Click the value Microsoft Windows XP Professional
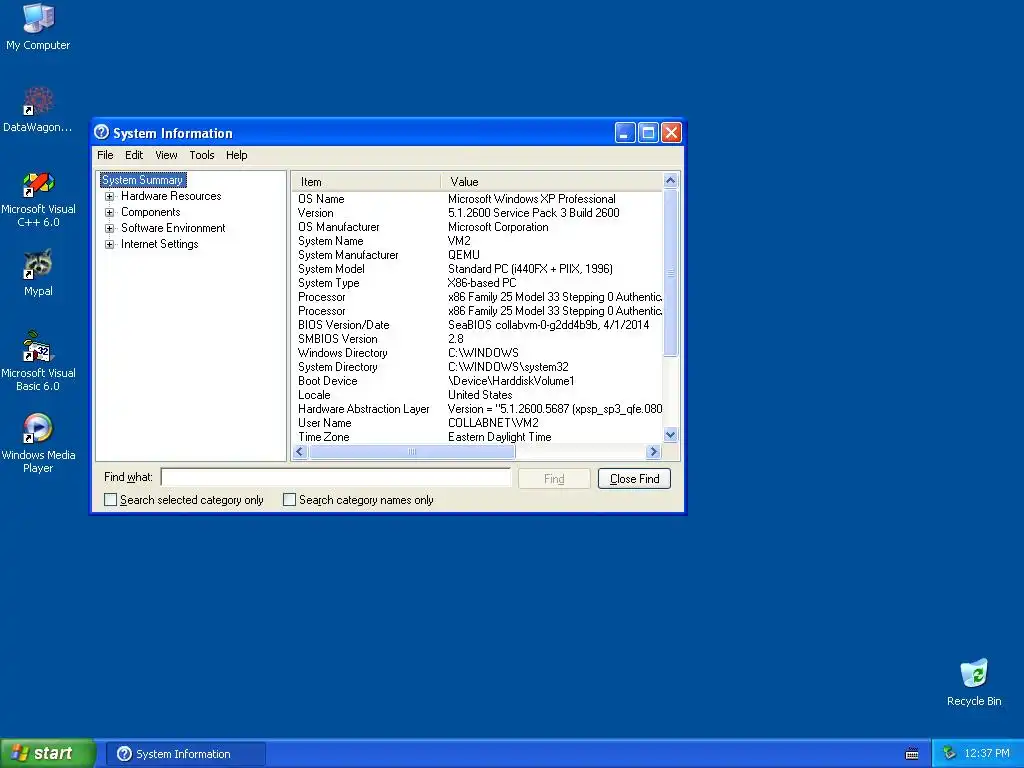Screen dimensions: 1024x768 [532, 199]
